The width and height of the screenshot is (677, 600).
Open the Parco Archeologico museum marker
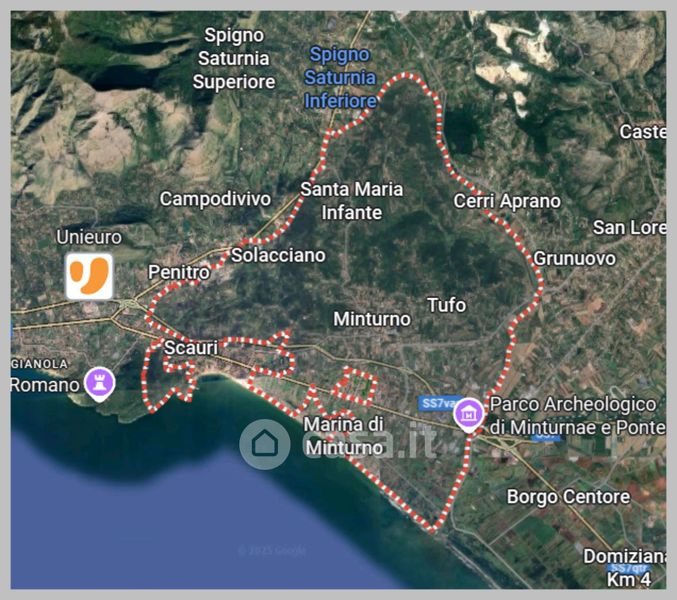[468, 415]
